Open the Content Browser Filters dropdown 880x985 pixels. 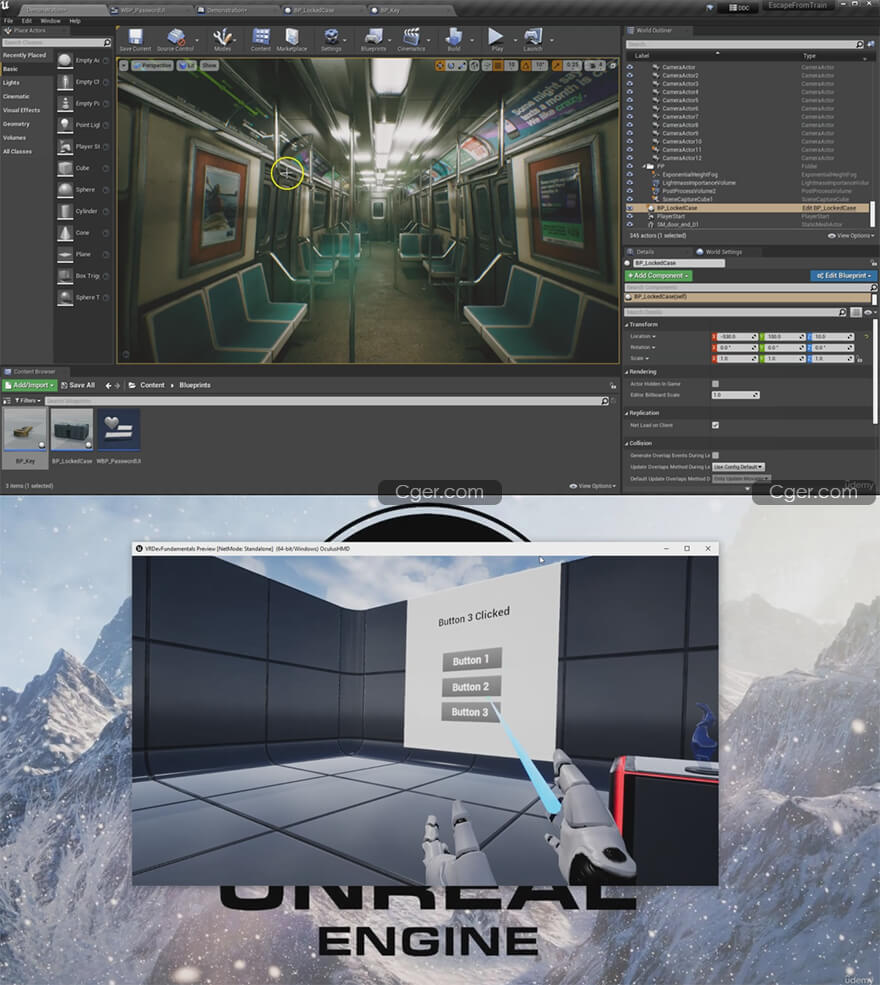click(28, 401)
